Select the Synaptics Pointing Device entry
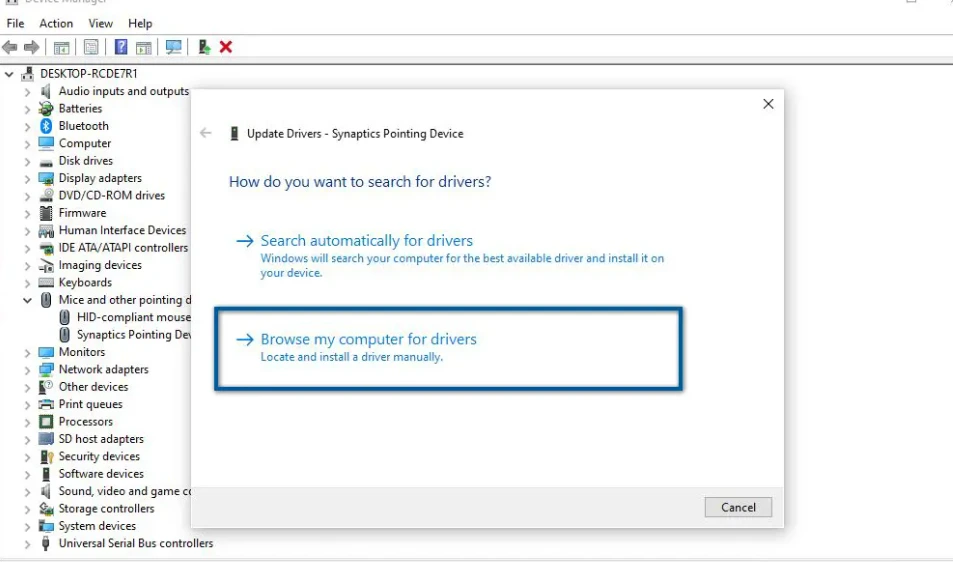Screen dimensions: 953x562 point(133,335)
